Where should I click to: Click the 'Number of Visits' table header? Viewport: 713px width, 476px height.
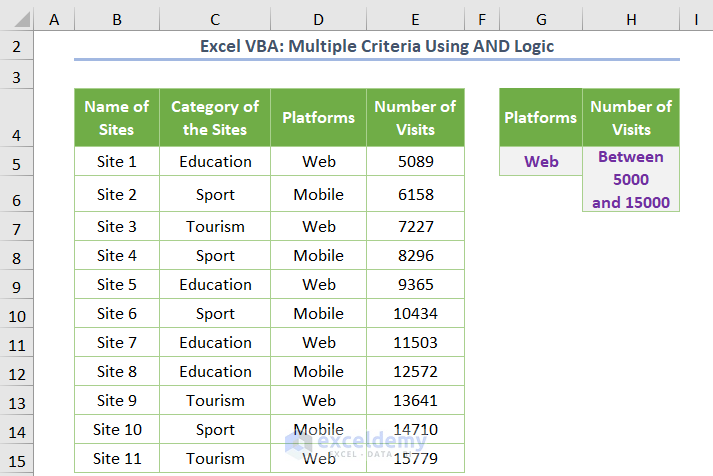415,118
